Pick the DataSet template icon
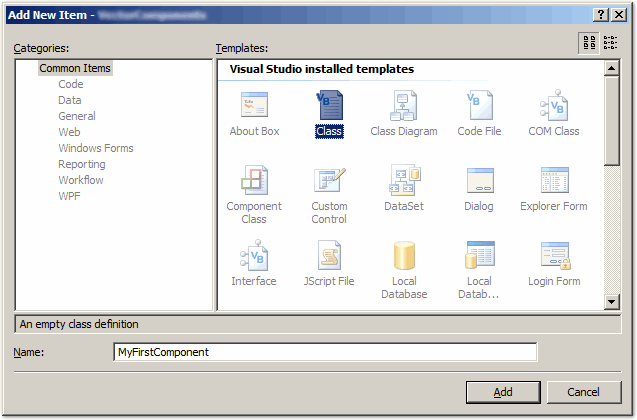 pyautogui.click(x=403, y=181)
